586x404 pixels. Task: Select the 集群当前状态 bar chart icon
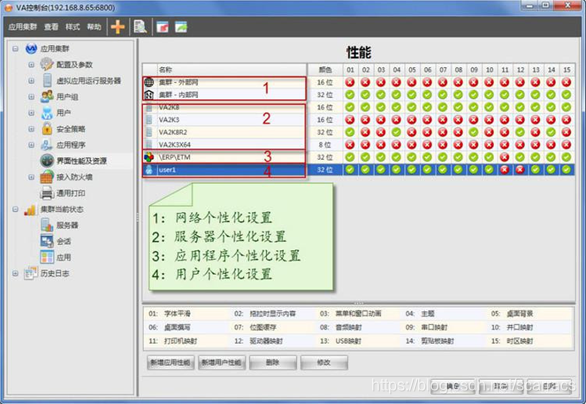click(x=30, y=210)
